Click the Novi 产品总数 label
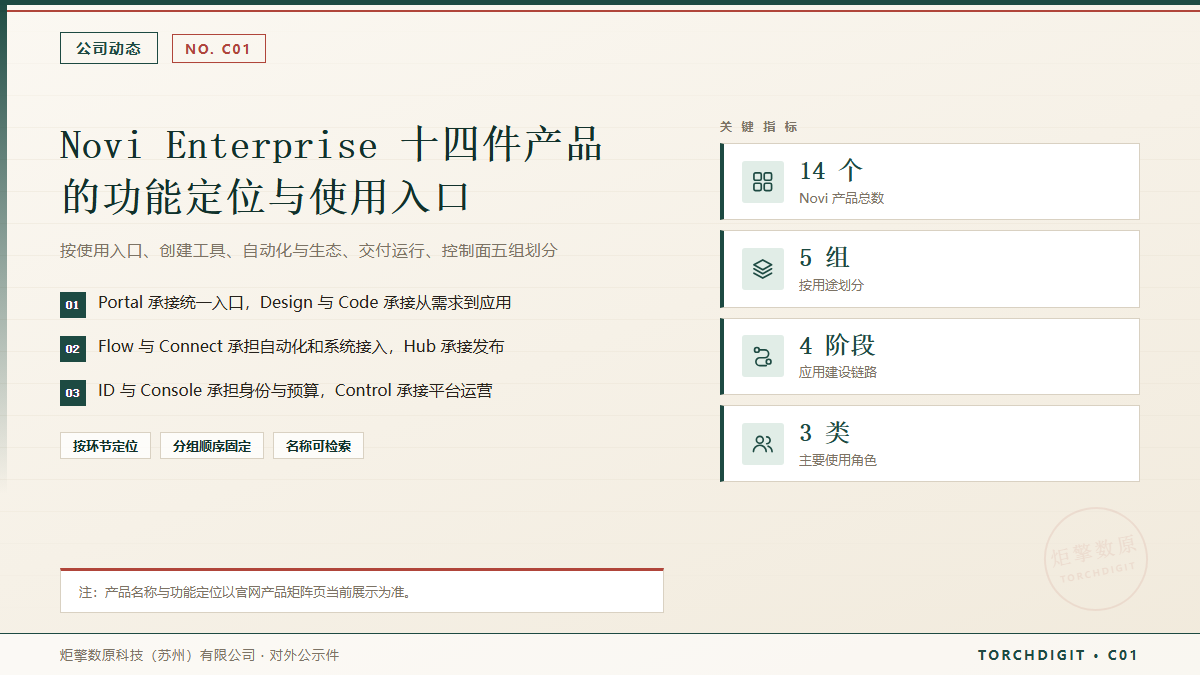Screen dimensions: 1200x675 [x=842, y=198]
